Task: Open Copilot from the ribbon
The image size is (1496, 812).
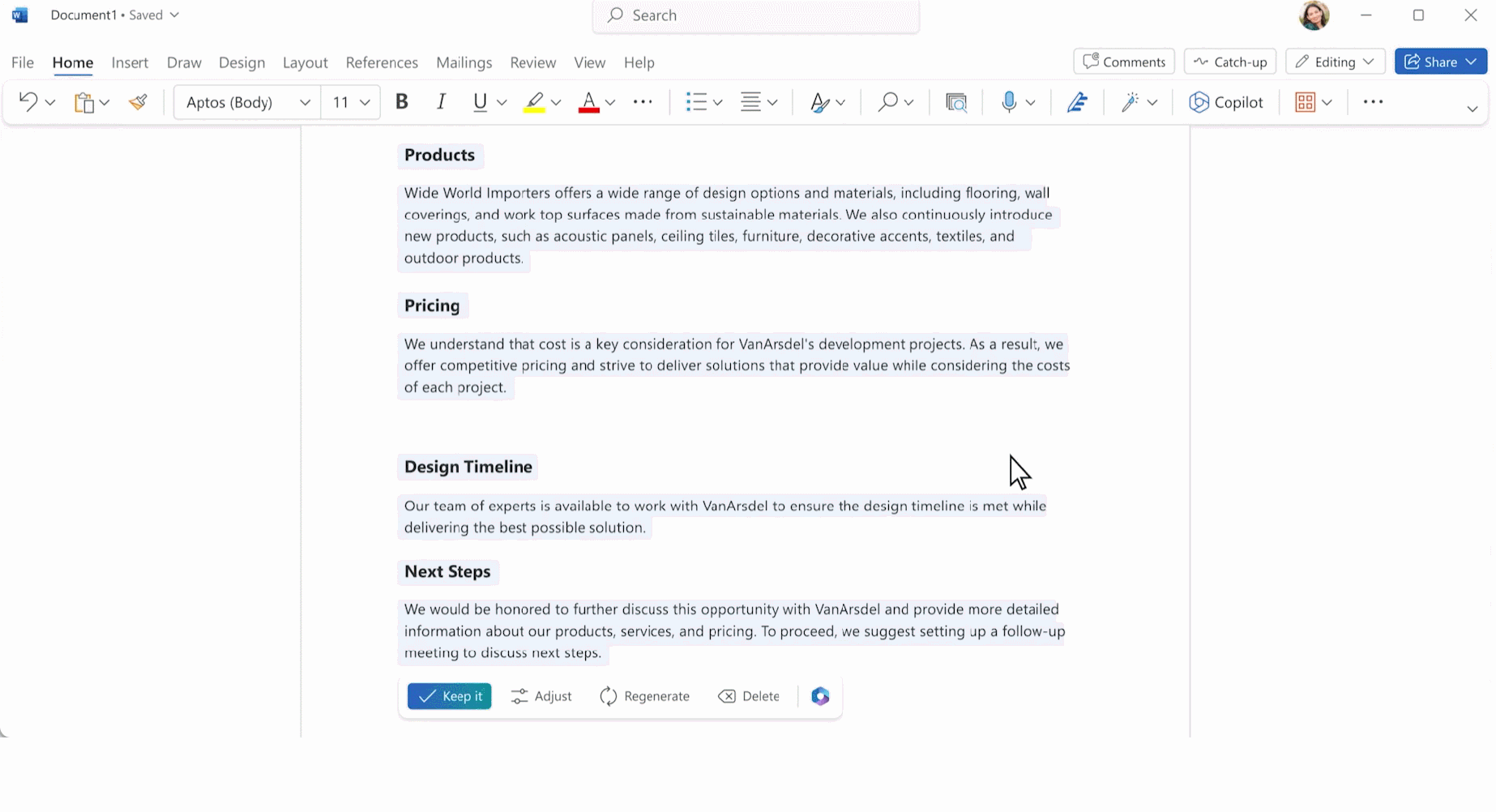Action: tap(1226, 102)
